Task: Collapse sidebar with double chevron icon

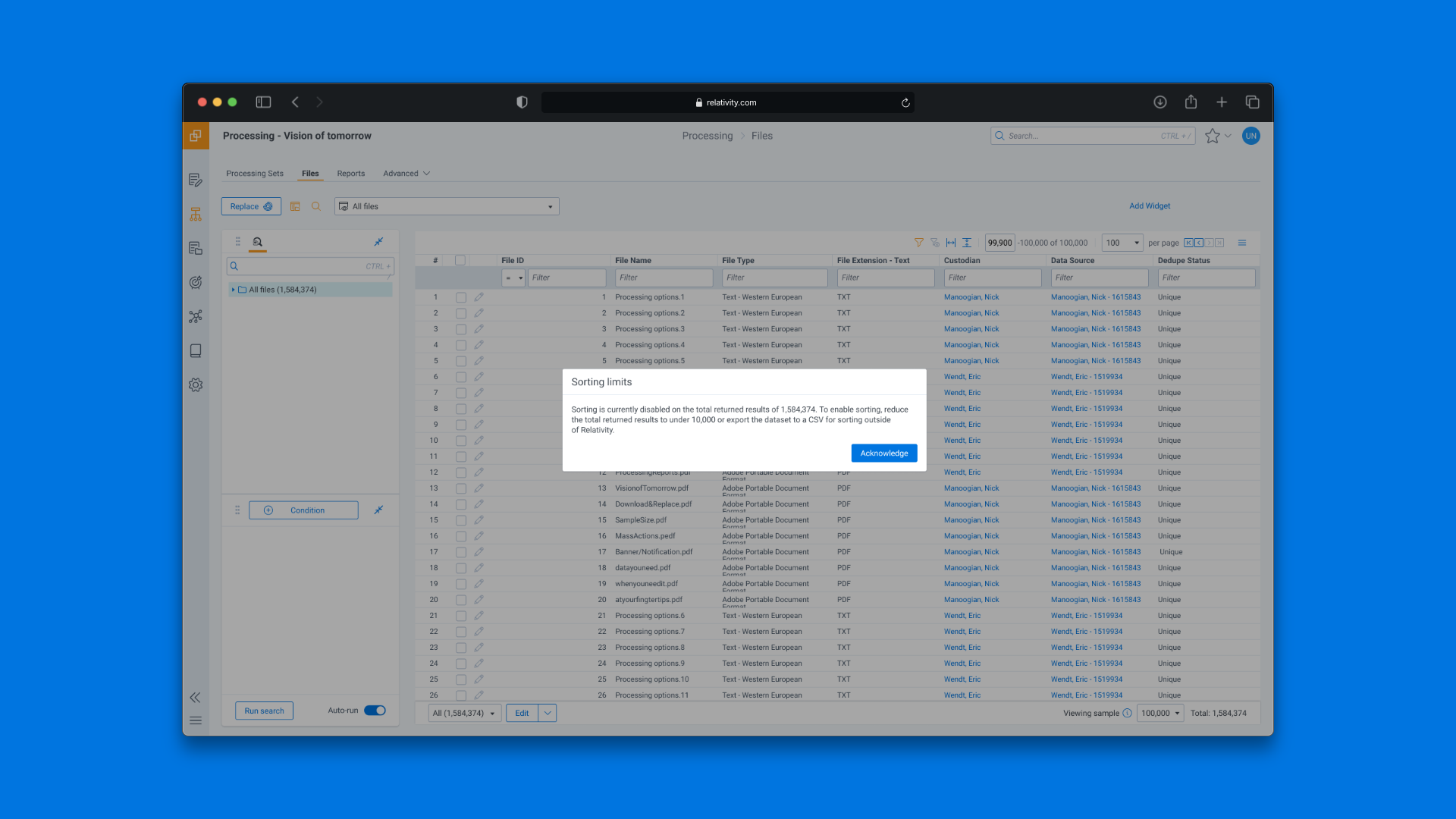Action: [x=196, y=698]
